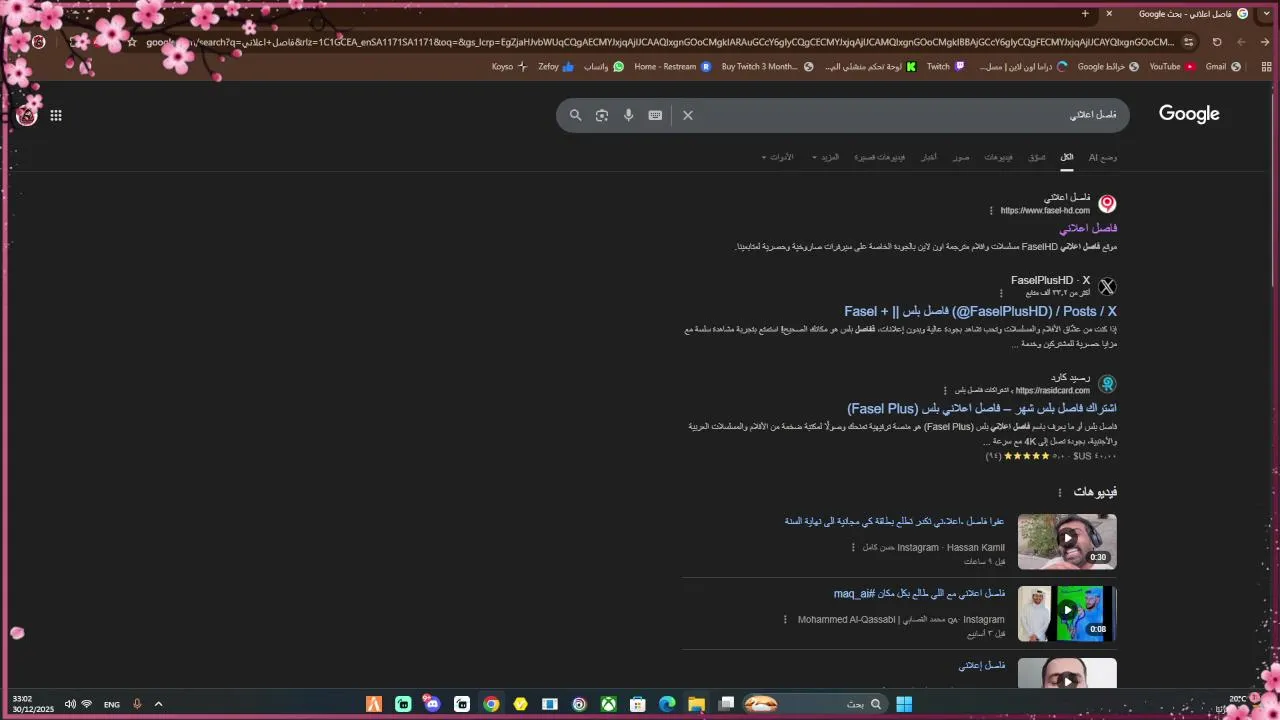The width and height of the screenshot is (1280, 720).
Task: Expand the المزيد (More) dropdown
Action: pyautogui.click(x=826, y=157)
